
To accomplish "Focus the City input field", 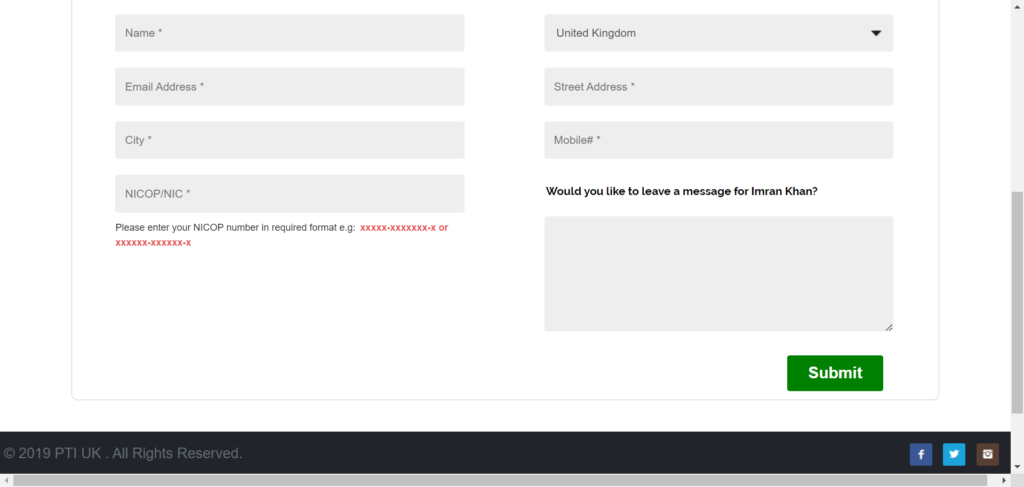I will click(x=290, y=140).
